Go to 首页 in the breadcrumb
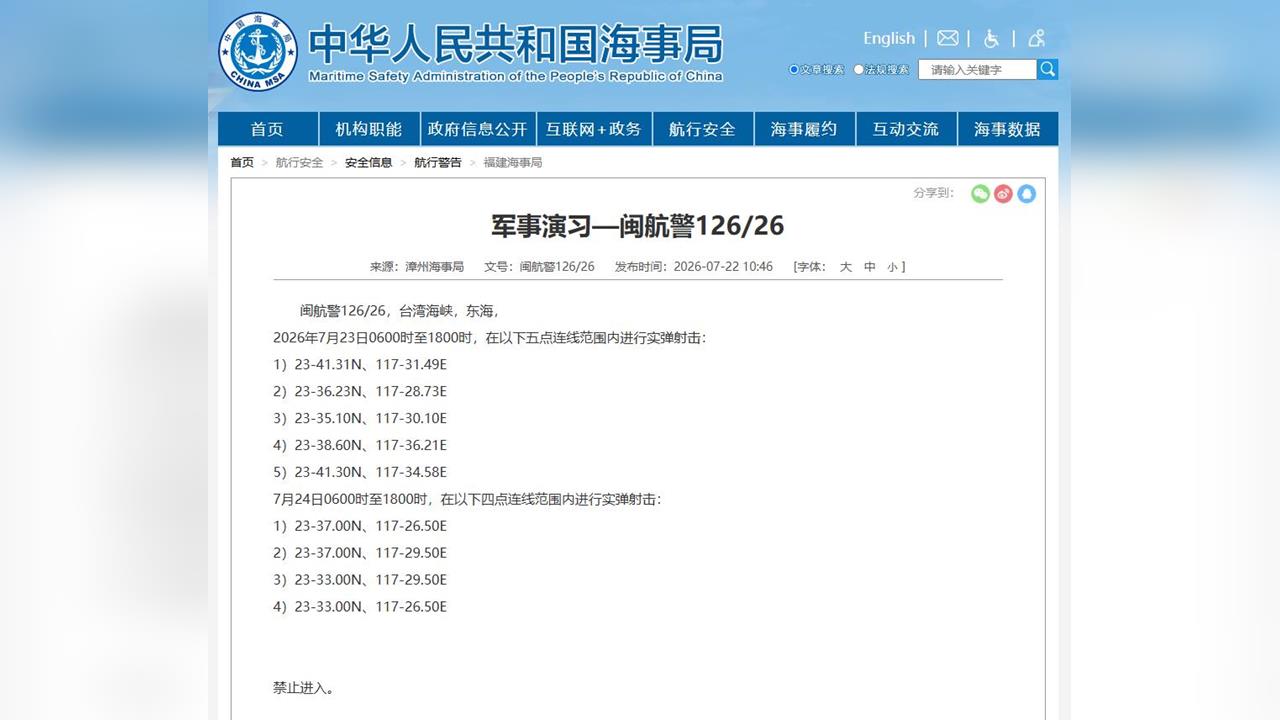Viewport: 1280px width, 720px height. pyautogui.click(x=242, y=162)
